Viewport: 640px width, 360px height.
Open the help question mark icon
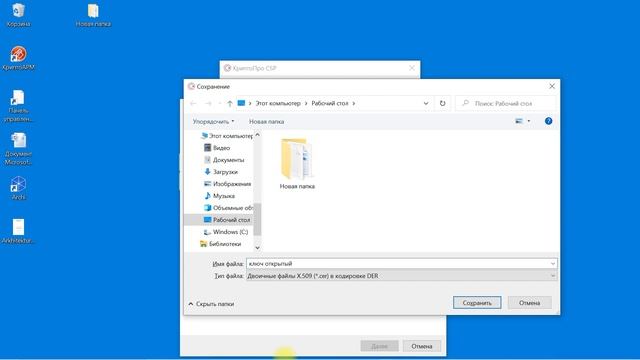tap(548, 121)
